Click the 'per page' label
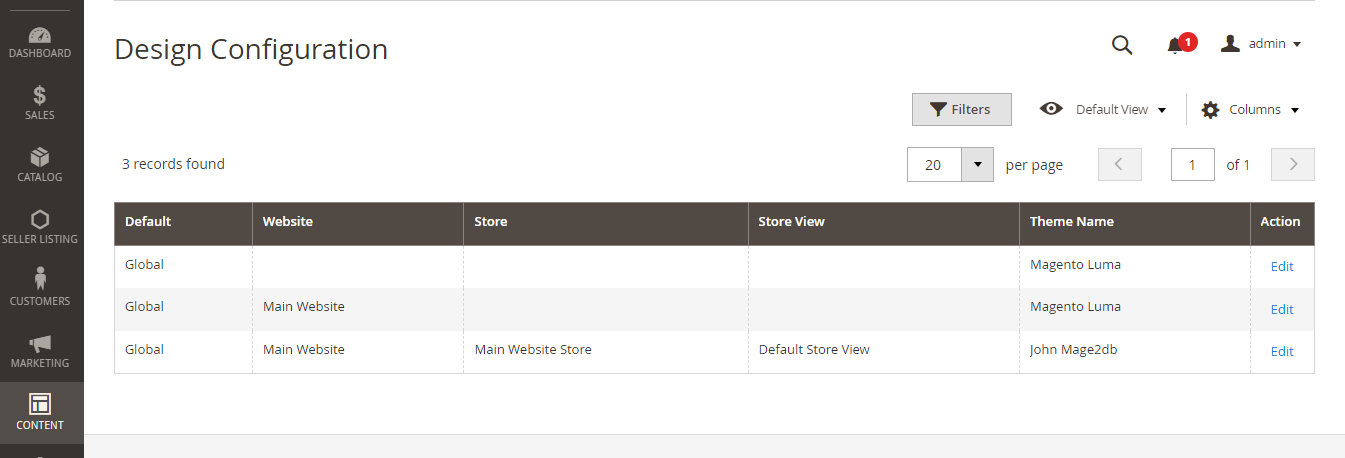The image size is (1345, 458). tap(1034, 165)
